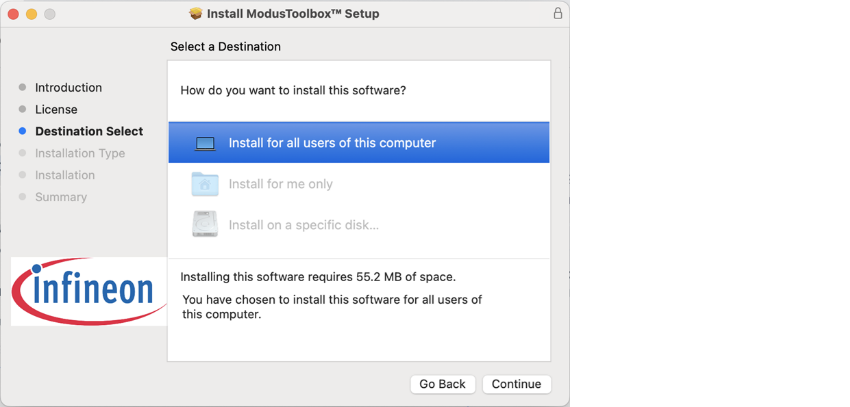This screenshot has height=407, width=850.
Task: Pick Install on a specific disk option
Action: pyautogui.click(x=359, y=224)
